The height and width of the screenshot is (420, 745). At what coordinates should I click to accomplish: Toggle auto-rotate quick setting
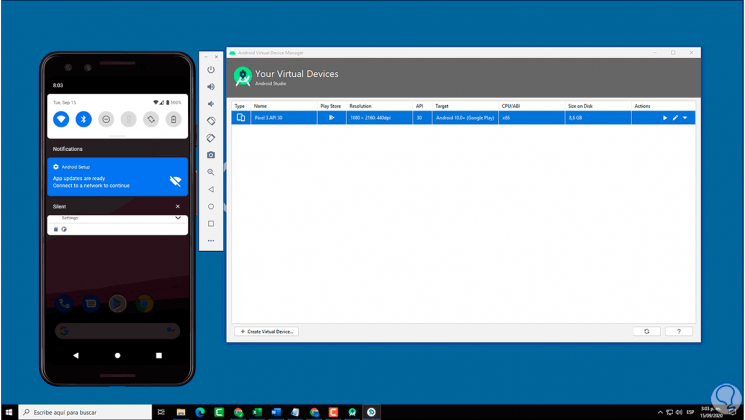(151, 119)
